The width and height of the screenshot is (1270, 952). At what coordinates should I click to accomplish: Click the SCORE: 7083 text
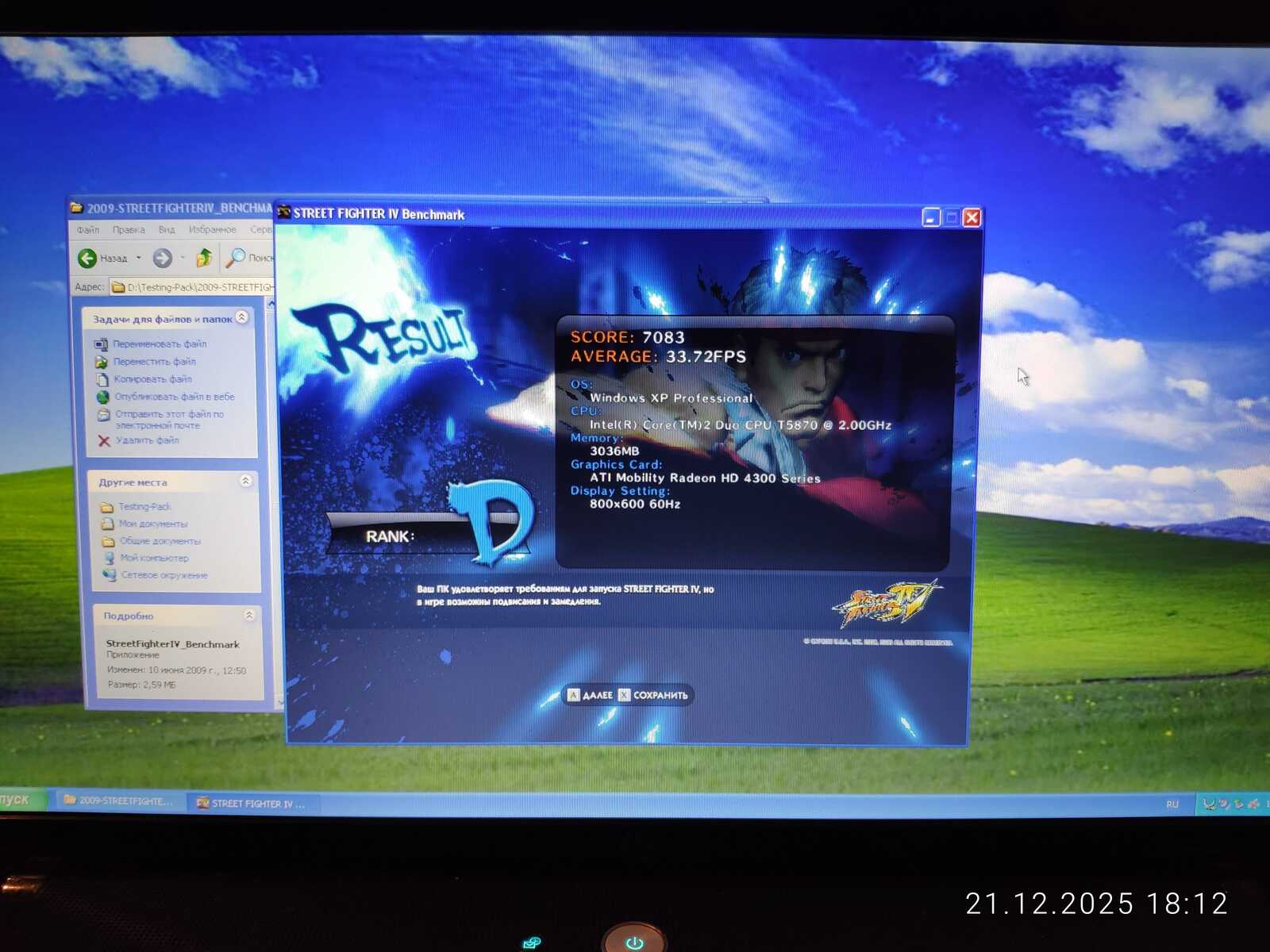[x=627, y=337]
